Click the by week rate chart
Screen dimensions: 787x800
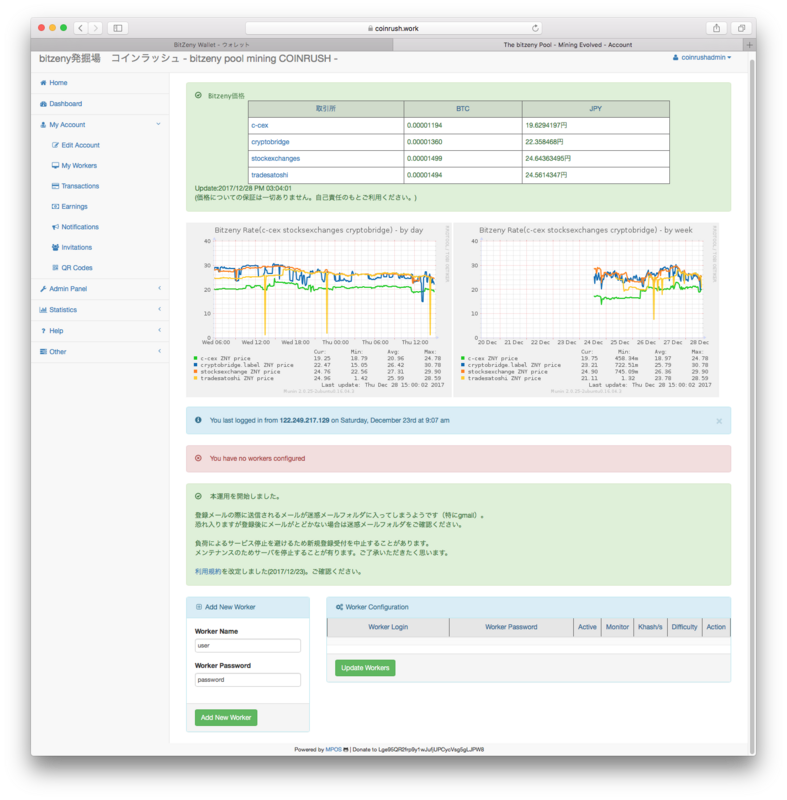pos(586,310)
